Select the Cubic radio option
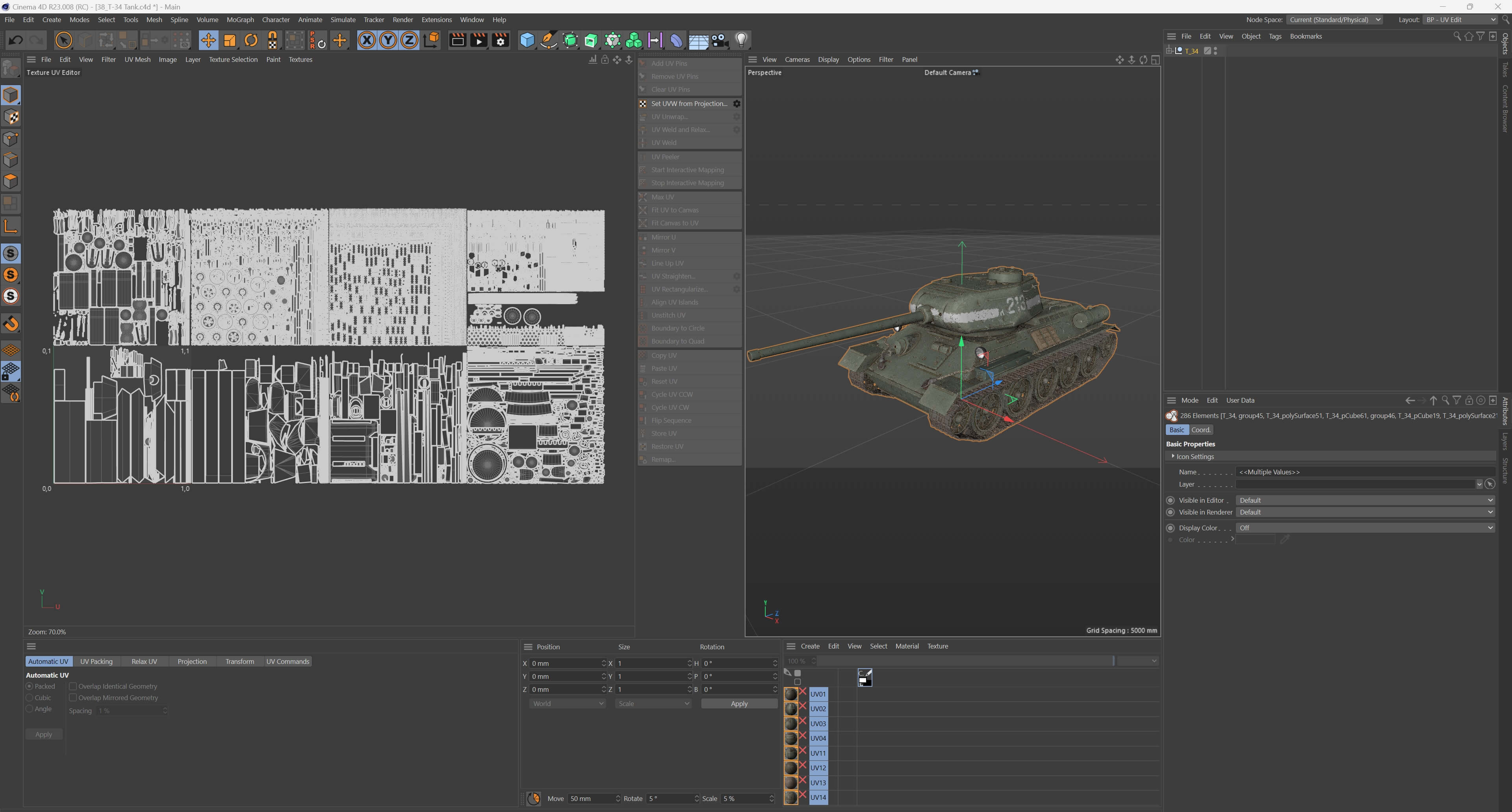The image size is (1512, 812). click(x=30, y=697)
